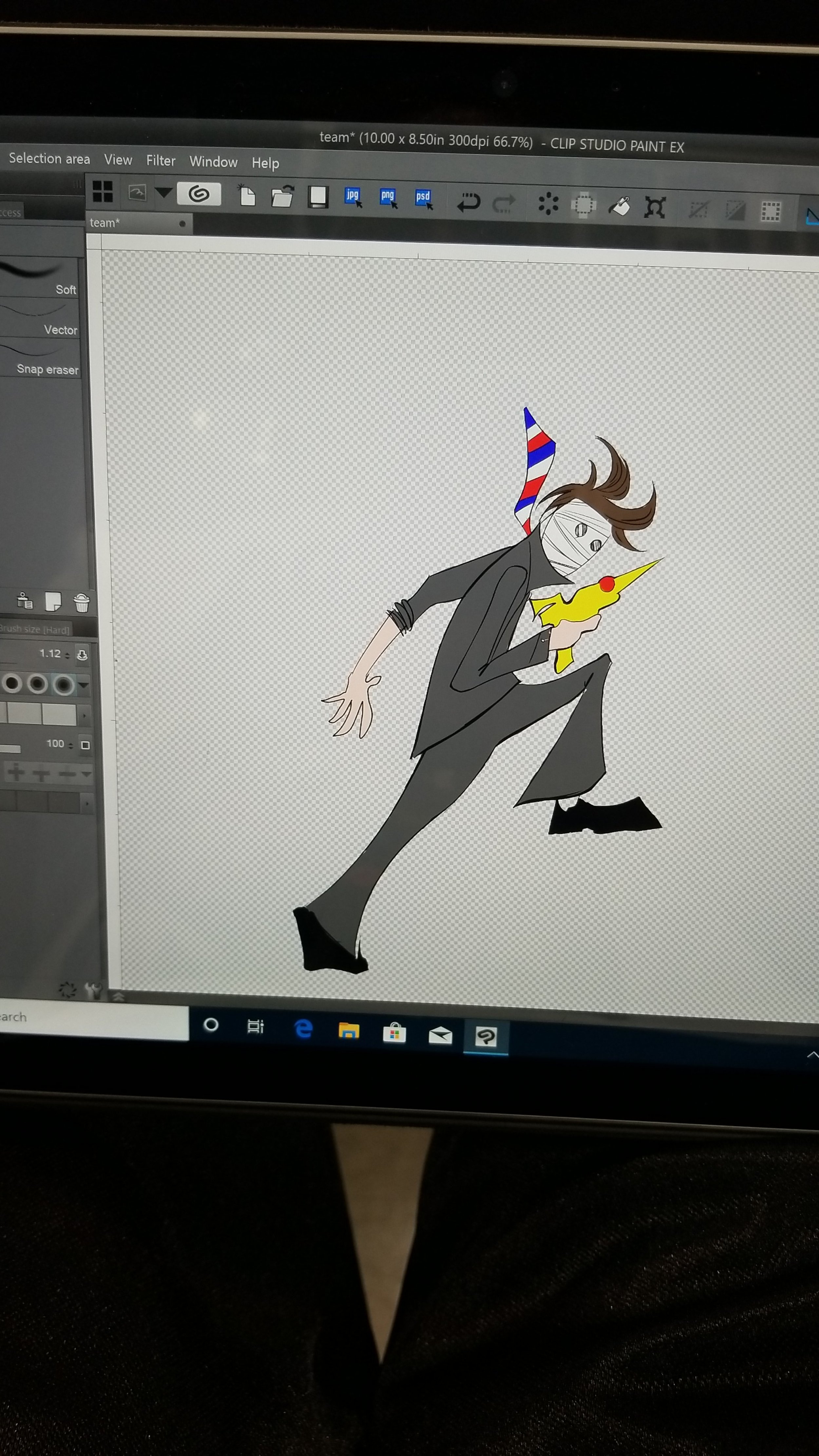Delete sub tool with trash icon
819x1456 pixels.
pyautogui.click(x=81, y=603)
